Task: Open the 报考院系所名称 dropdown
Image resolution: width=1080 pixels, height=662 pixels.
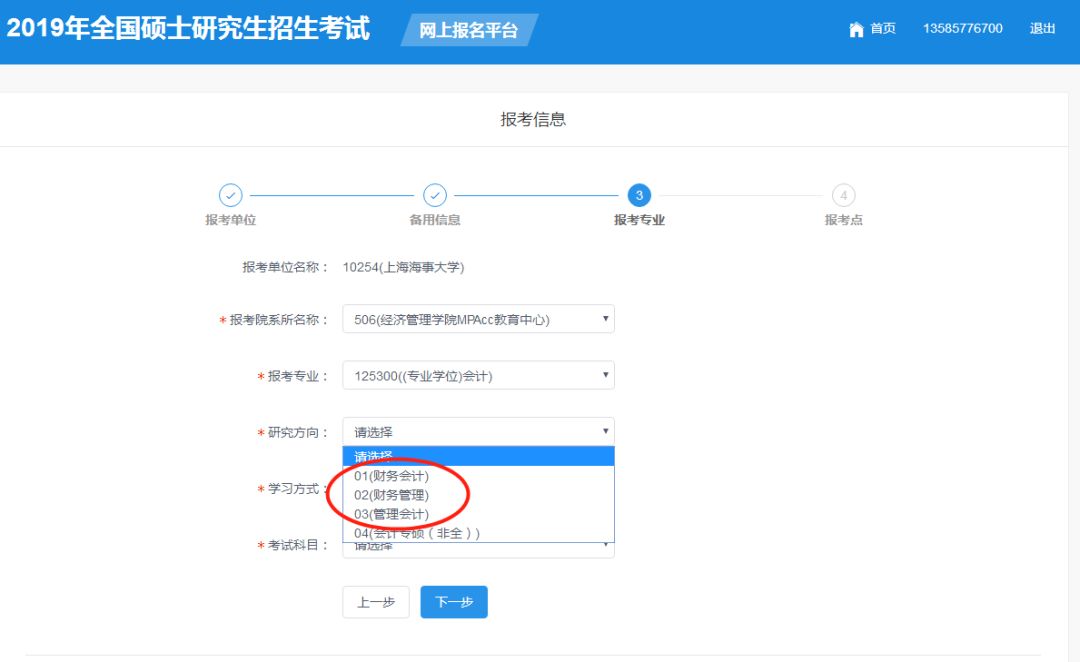Action: pyautogui.click(x=478, y=319)
